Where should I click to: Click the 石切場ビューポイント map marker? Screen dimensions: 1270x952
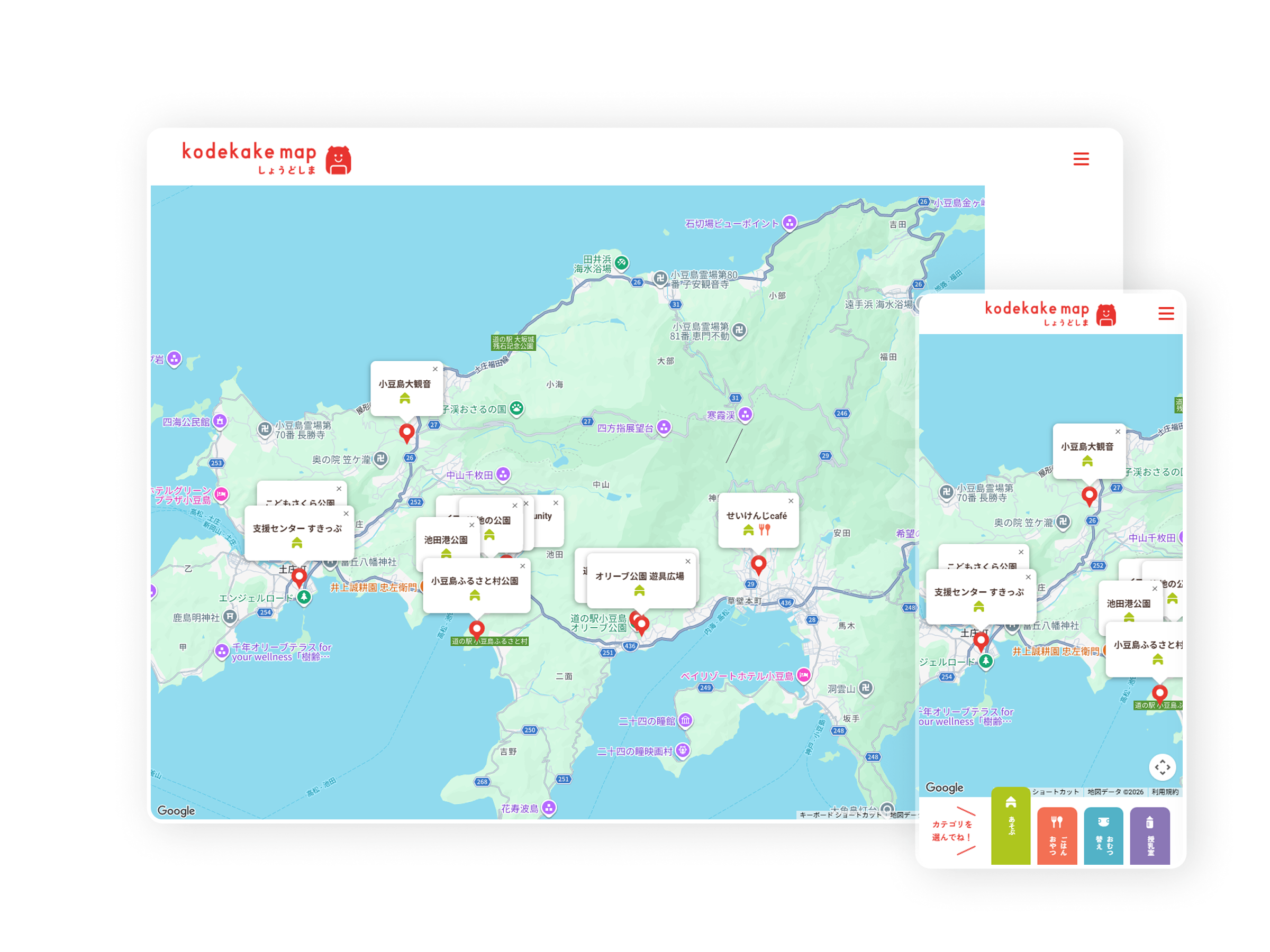point(790,222)
